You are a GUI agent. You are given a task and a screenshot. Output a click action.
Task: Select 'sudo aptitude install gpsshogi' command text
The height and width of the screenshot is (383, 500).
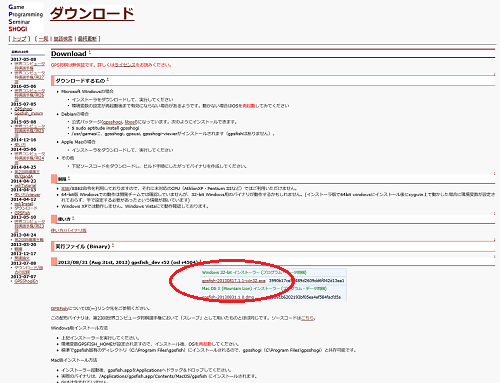pos(105,128)
